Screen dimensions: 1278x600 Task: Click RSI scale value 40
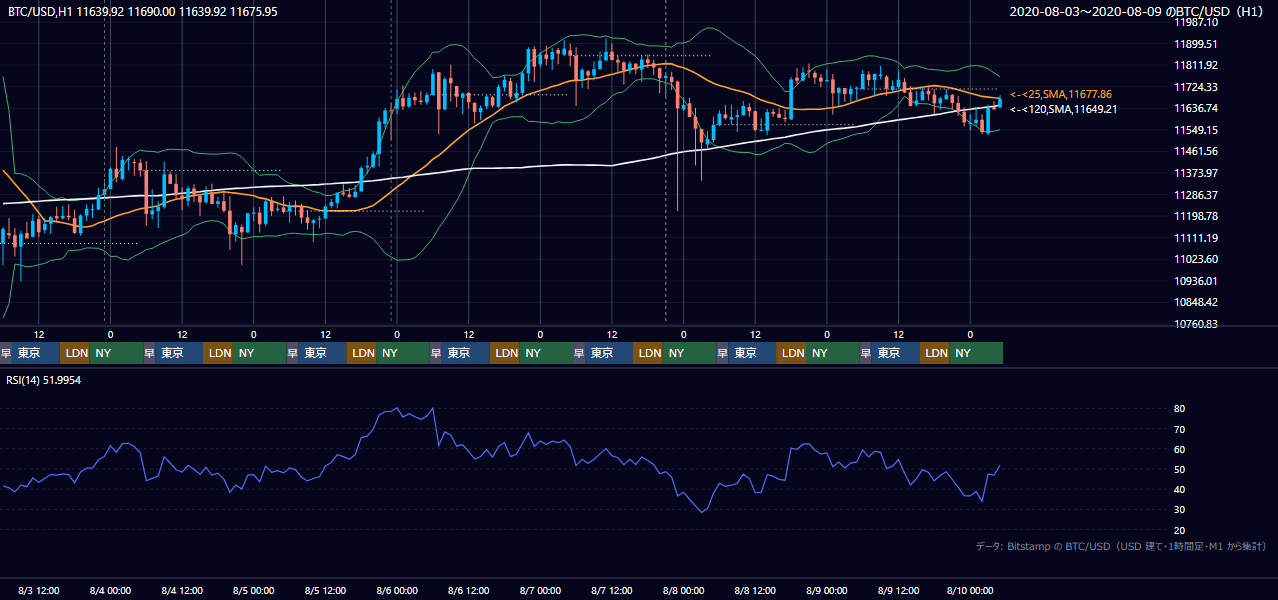tap(1180, 489)
